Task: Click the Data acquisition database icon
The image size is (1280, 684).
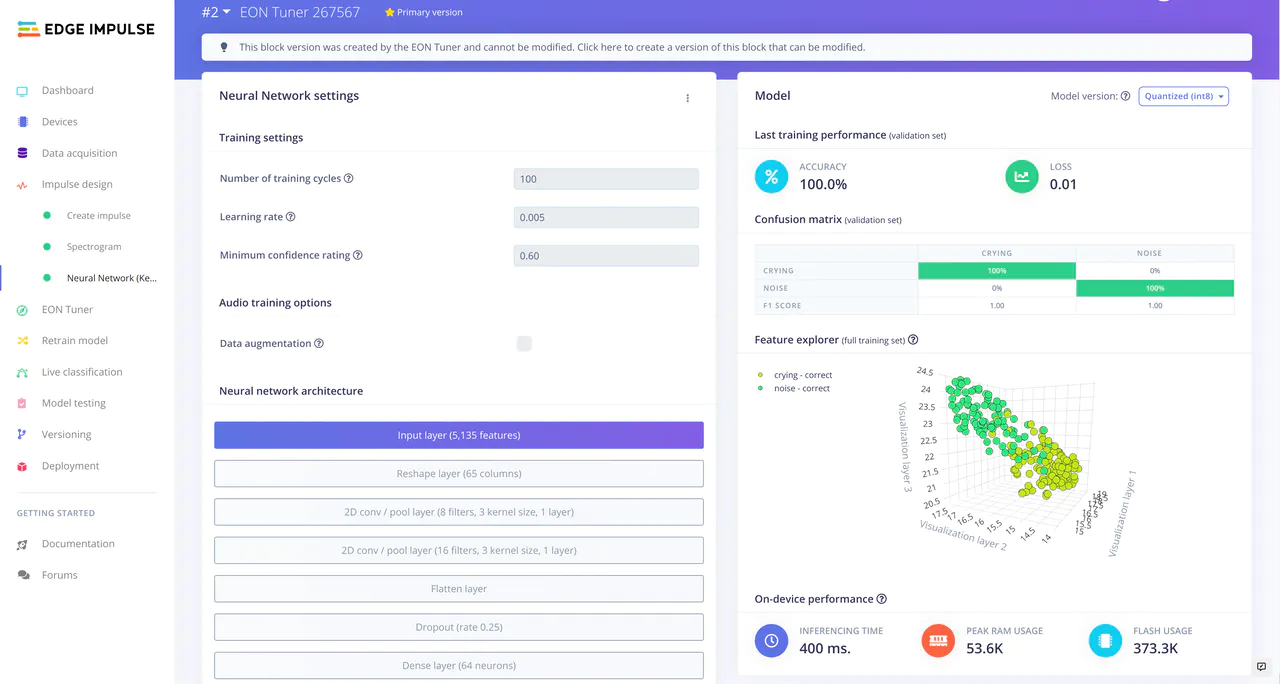Action: (22, 153)
